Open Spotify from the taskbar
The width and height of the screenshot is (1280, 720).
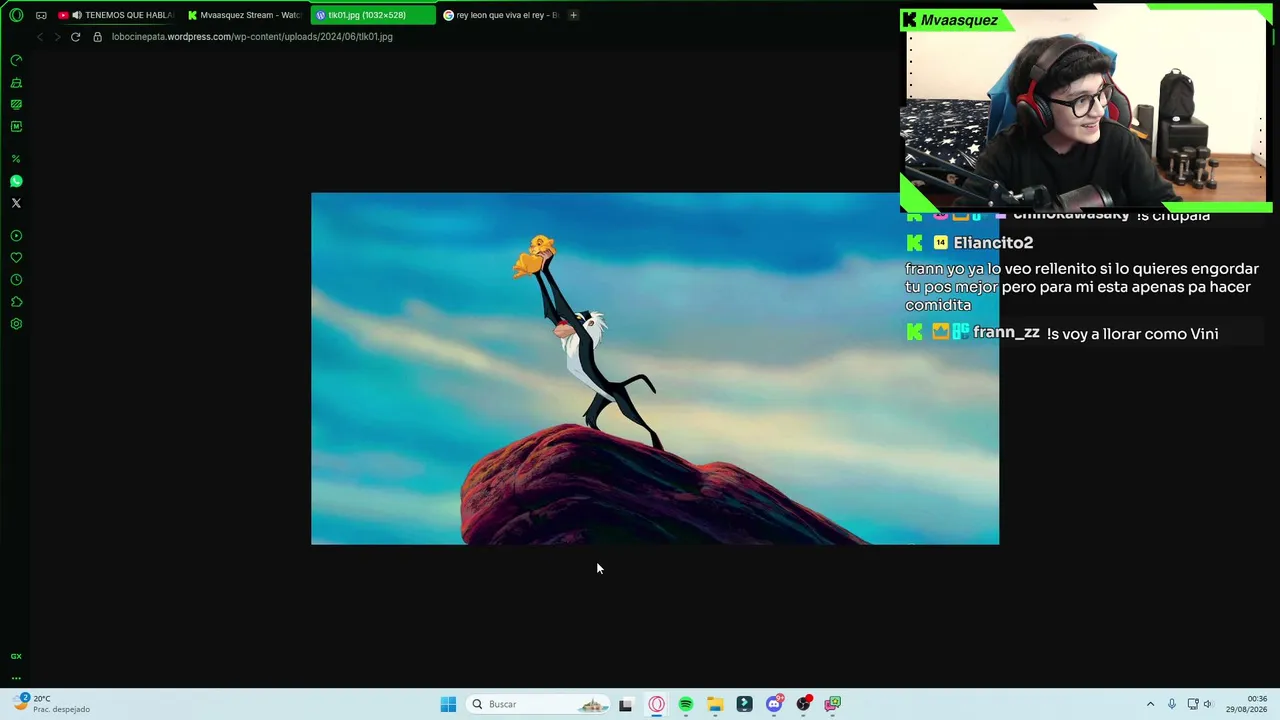686,704
